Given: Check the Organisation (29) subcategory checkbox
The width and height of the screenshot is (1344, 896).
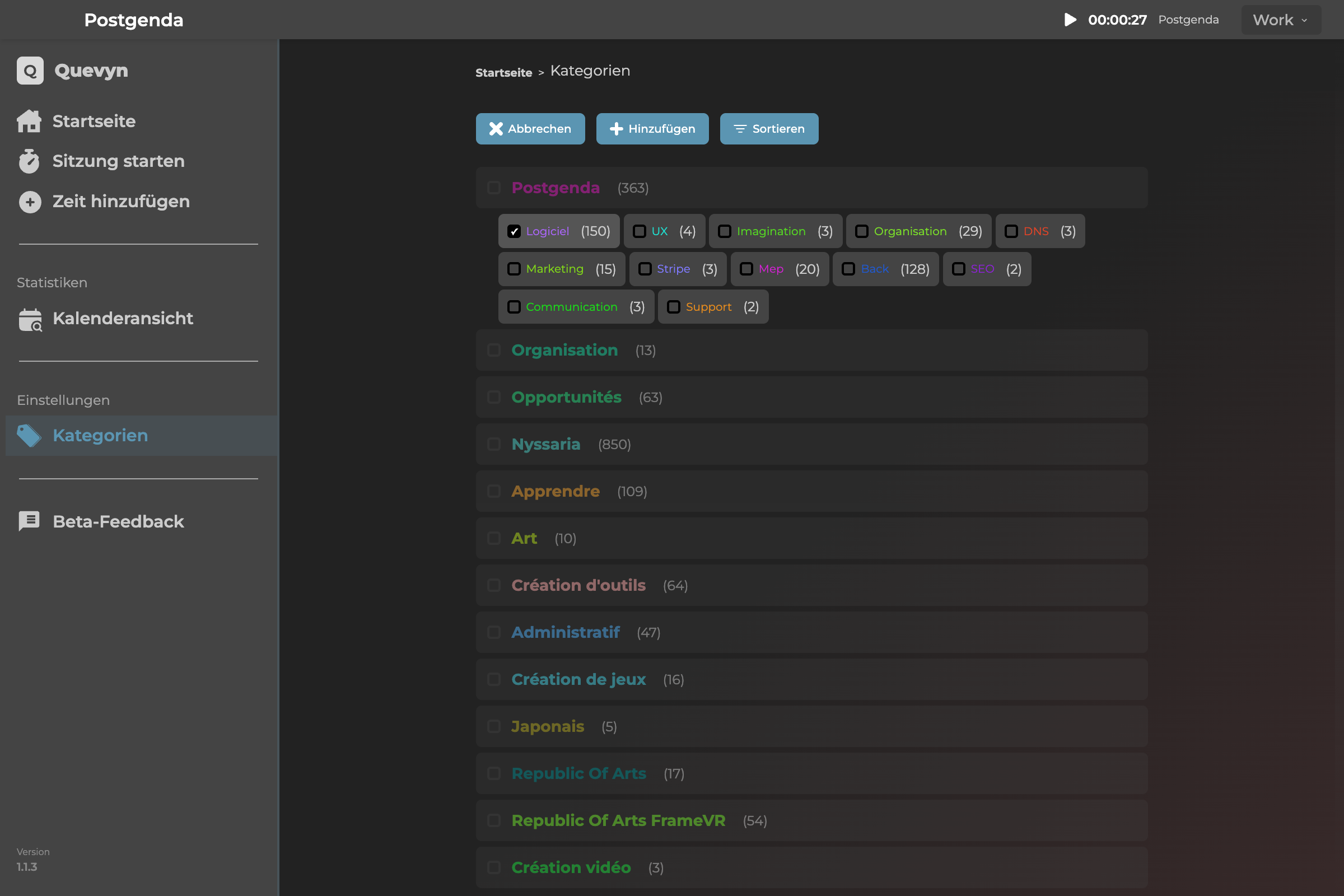Looking at the screenshot, I should 862,231.
